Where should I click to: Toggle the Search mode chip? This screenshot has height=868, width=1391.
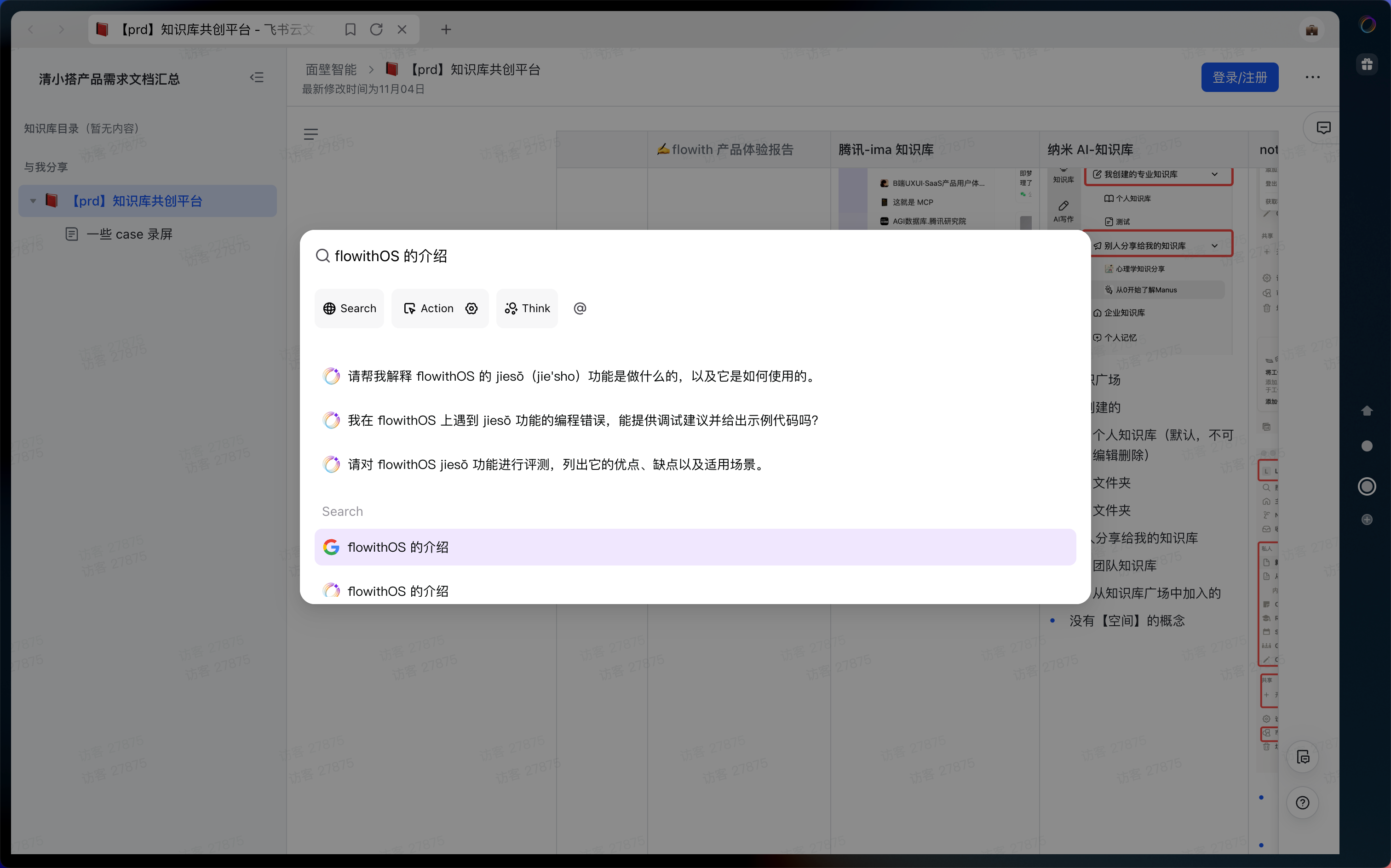(x=349, y=308)
